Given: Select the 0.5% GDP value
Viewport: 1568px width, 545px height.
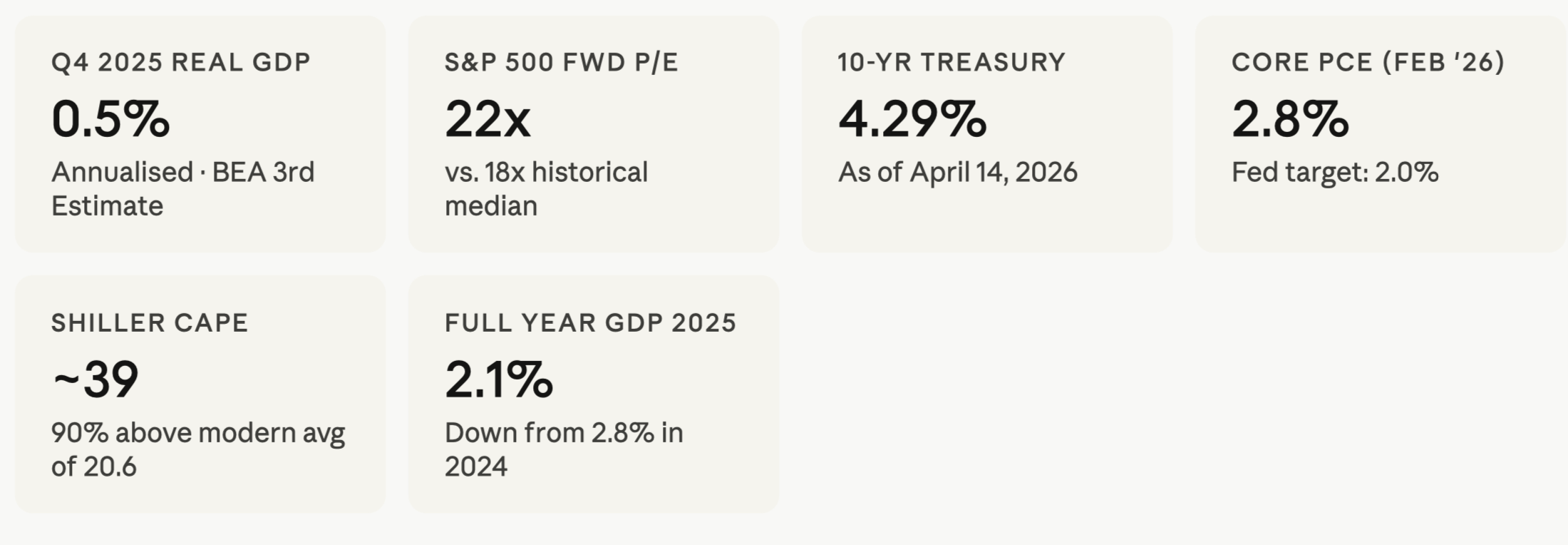Looking at the screenshot, I should pyautogui.click(x=110, y=118).
